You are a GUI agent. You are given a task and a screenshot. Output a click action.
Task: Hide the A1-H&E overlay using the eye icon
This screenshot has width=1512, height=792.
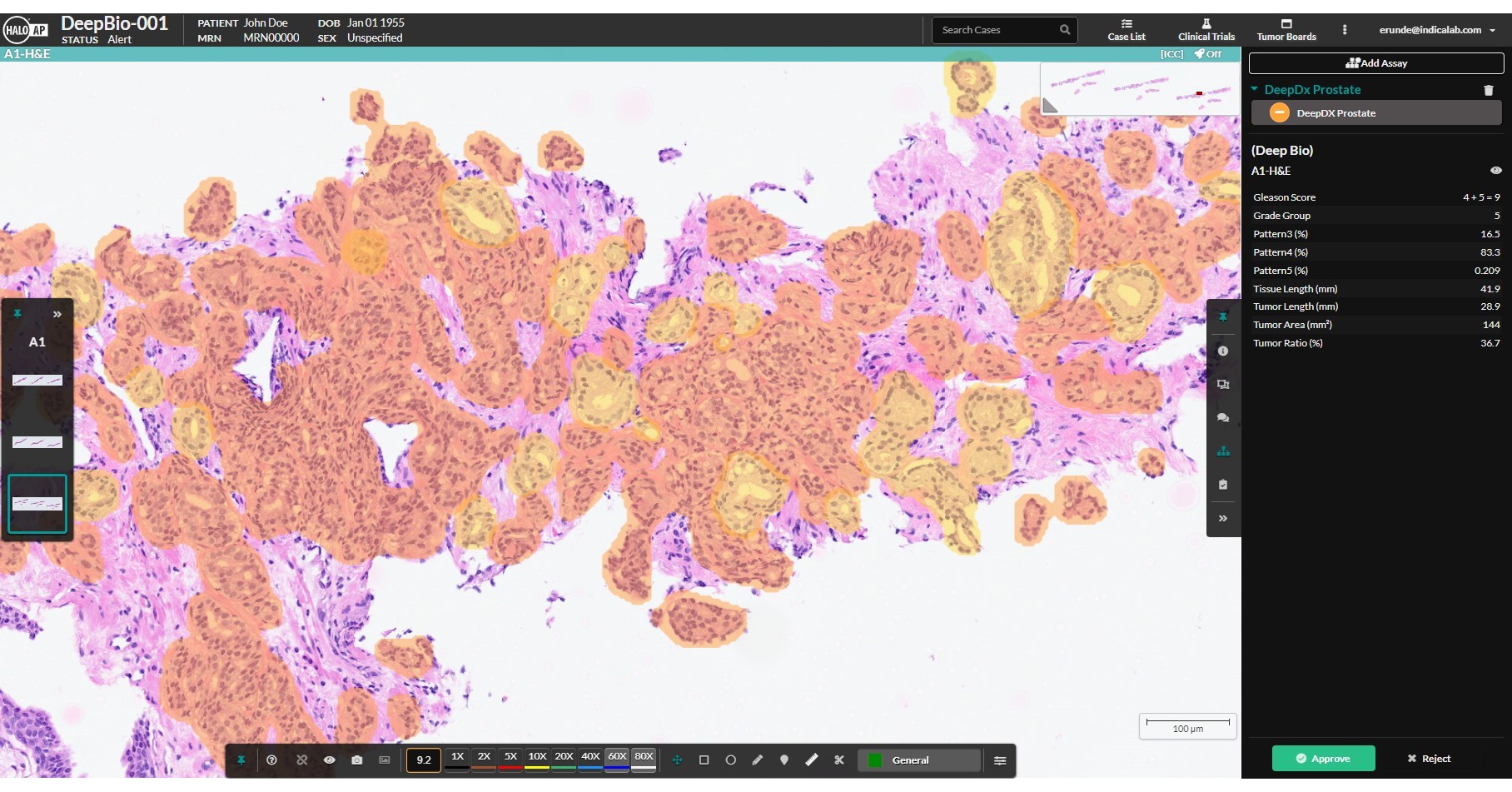[x=1496, y=170]
